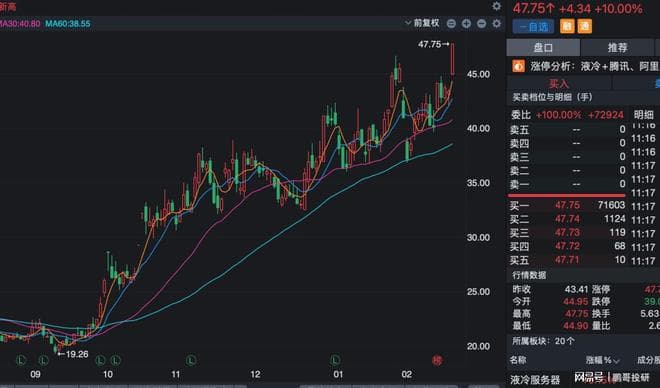Zoom out the chart with the minus icon
The width and height of the screenshot is (660, 388).
(x=482, y=24)
